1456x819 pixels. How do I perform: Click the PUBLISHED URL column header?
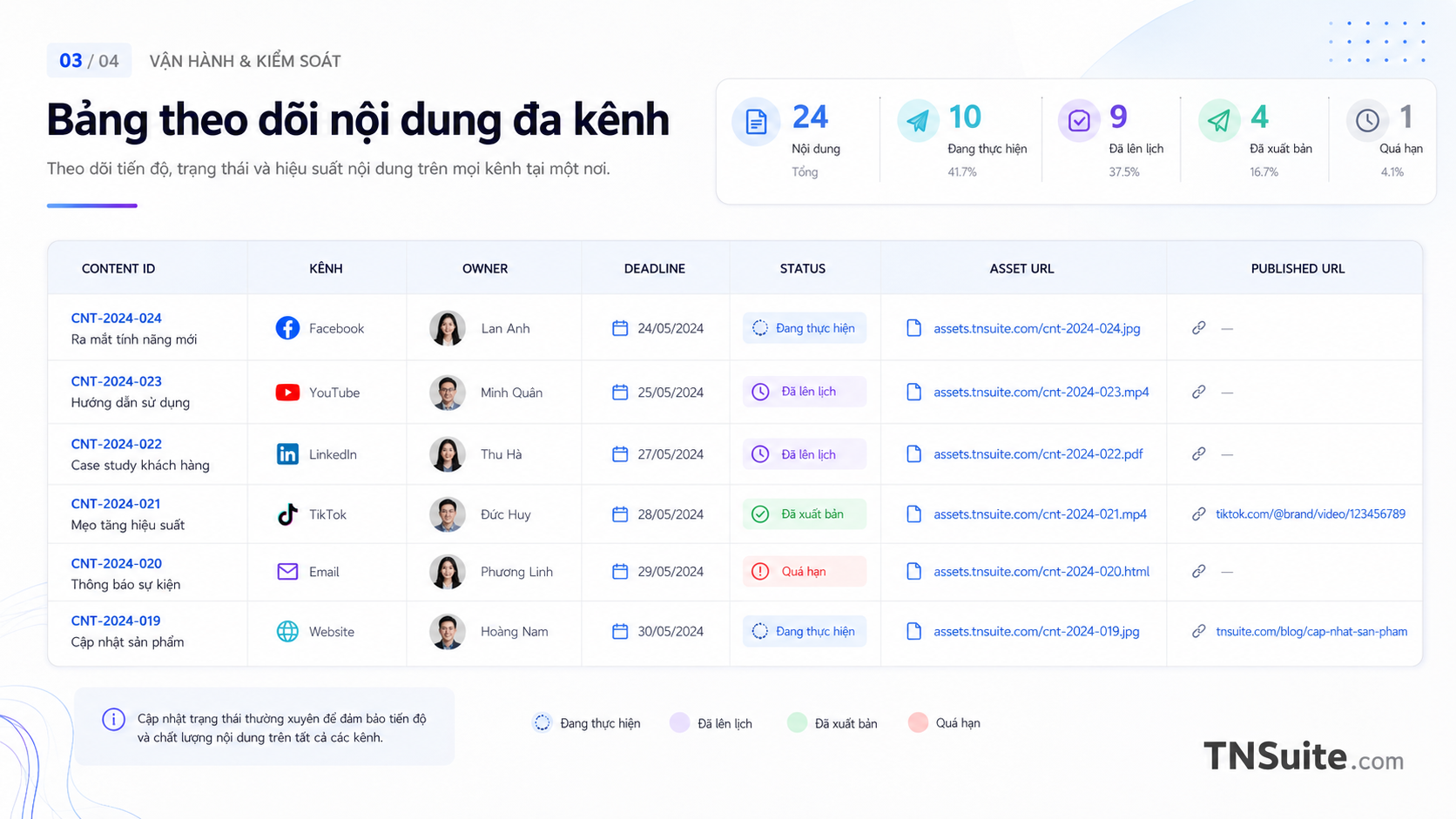point(1298,269)
